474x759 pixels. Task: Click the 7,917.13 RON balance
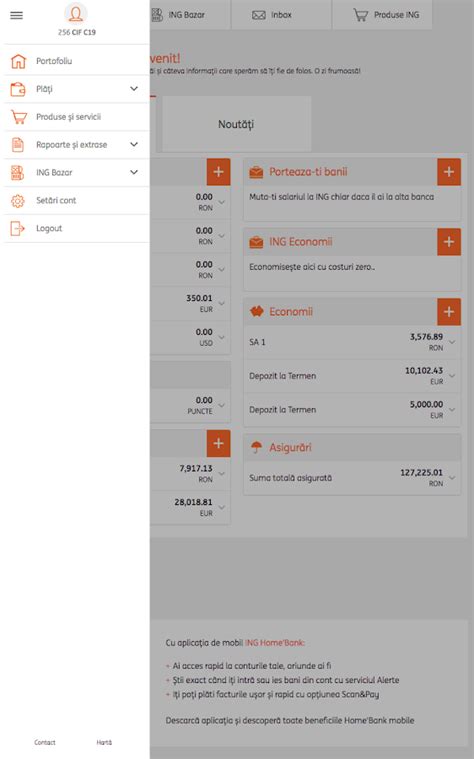[196, 469]
